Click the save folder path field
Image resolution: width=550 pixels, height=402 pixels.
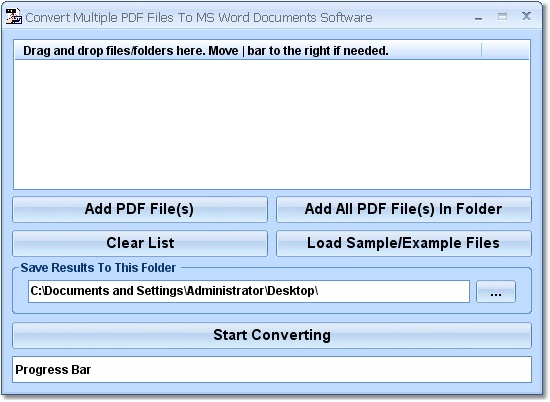pyautogui.click(x=249, y=292)
